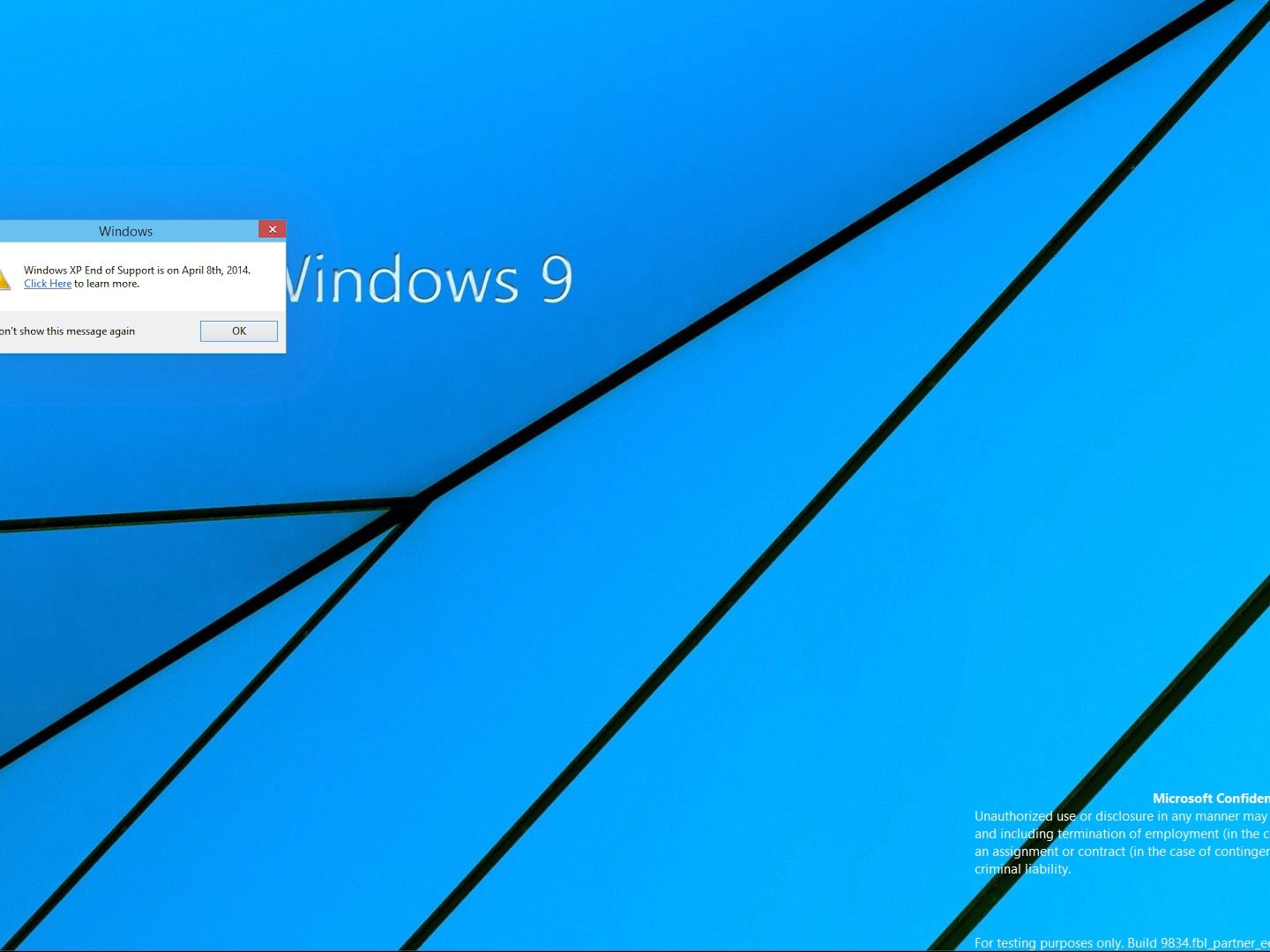The image size is (1270, 952).
Task: Click the Windows 9 desktop logo text
Action: pos(430,279)
